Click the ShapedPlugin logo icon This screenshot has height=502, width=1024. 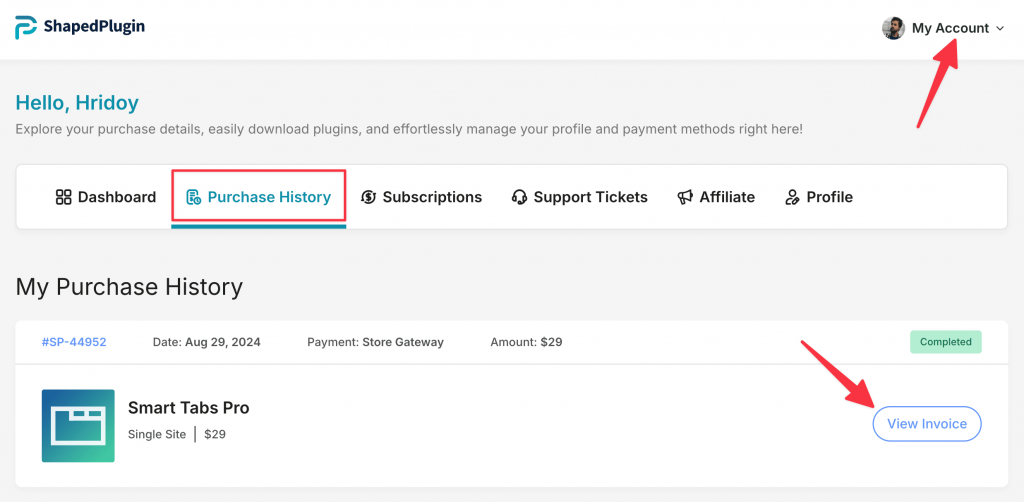[x=26, y=27]
